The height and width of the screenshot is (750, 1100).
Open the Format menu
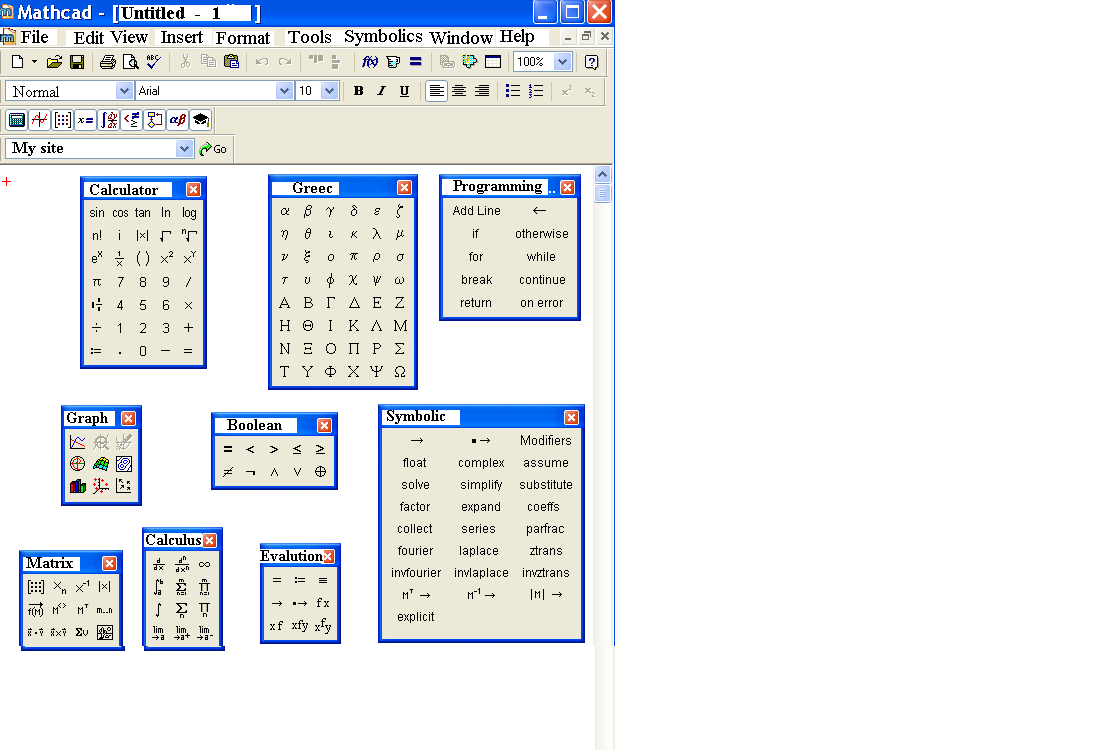(x=243, y=38)
